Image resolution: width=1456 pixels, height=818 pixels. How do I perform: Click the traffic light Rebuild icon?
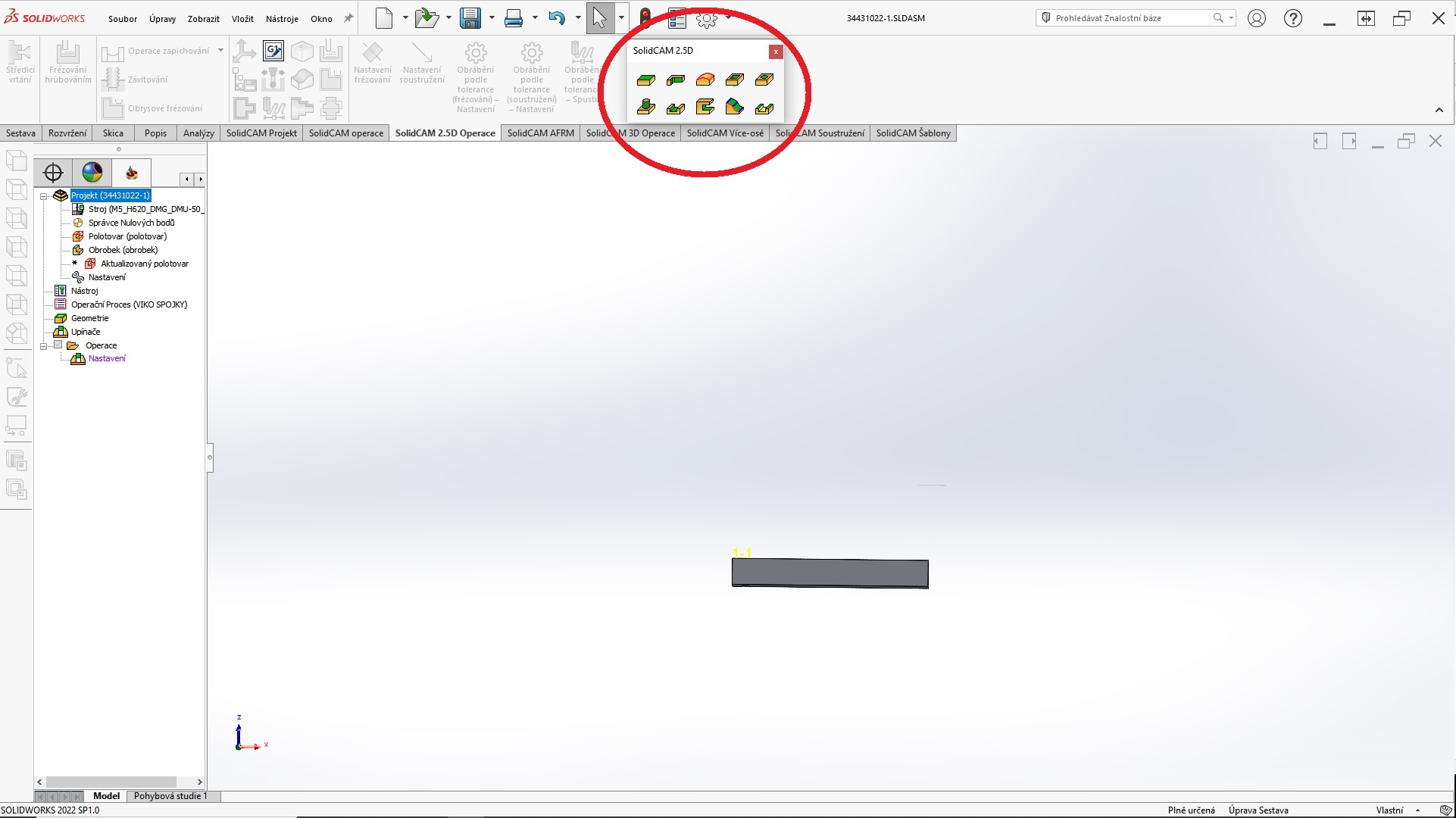(645, 18)
